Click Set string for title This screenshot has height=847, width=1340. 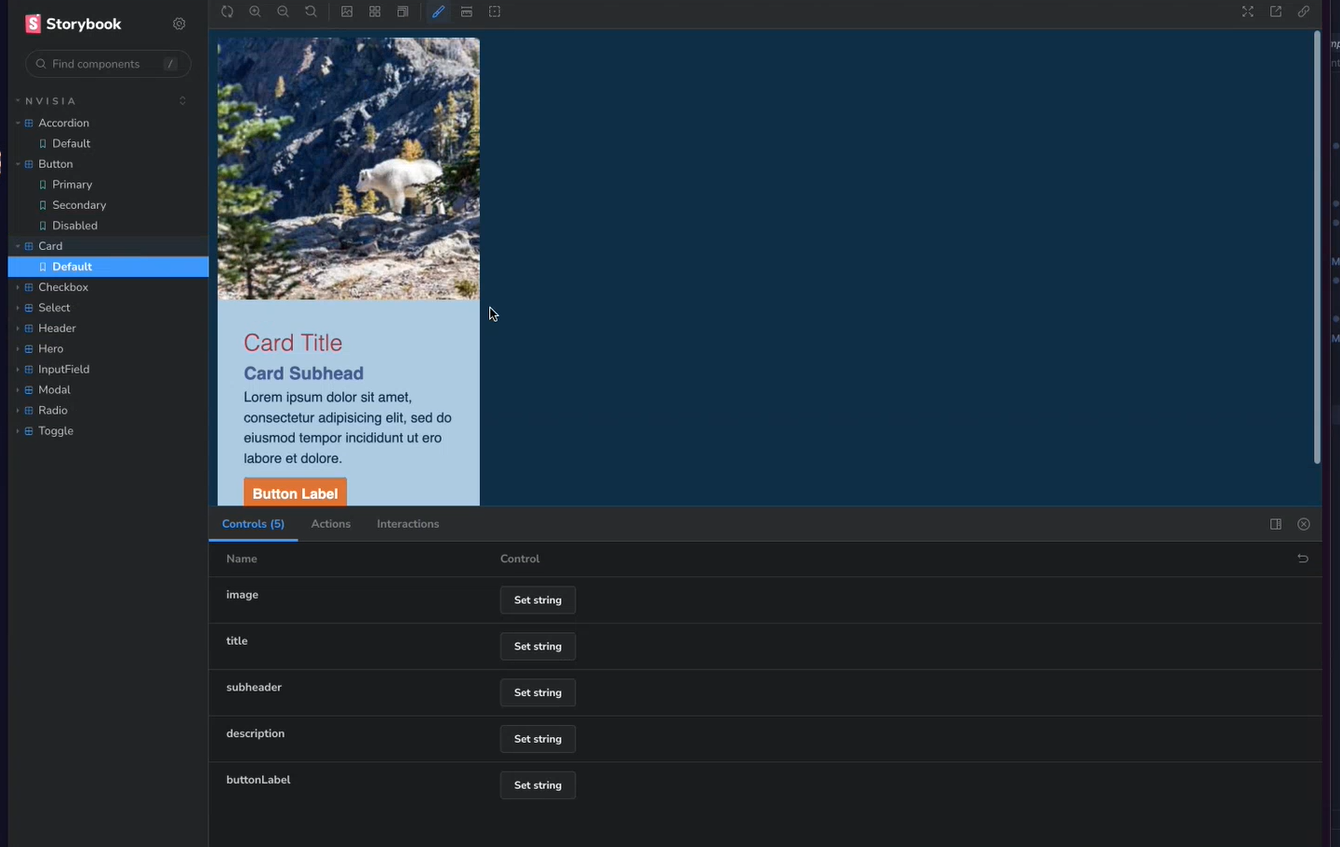tap(538, 646)
